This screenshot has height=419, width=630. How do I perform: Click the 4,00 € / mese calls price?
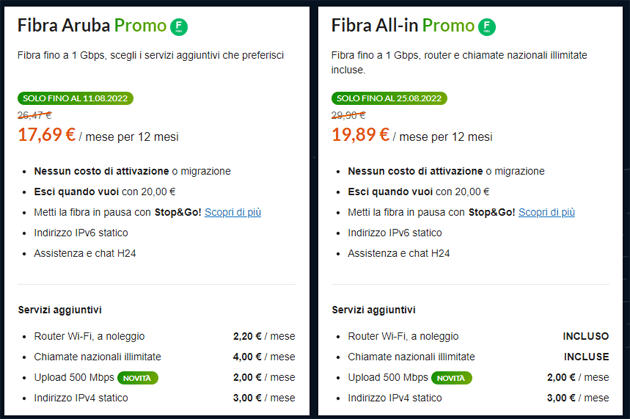click(263, 356)
